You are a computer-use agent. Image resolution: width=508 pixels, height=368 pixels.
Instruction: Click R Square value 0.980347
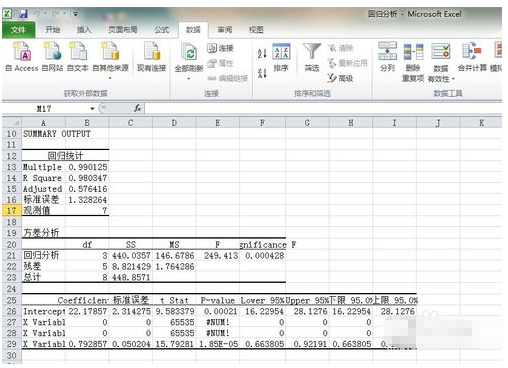pos(88,178)
